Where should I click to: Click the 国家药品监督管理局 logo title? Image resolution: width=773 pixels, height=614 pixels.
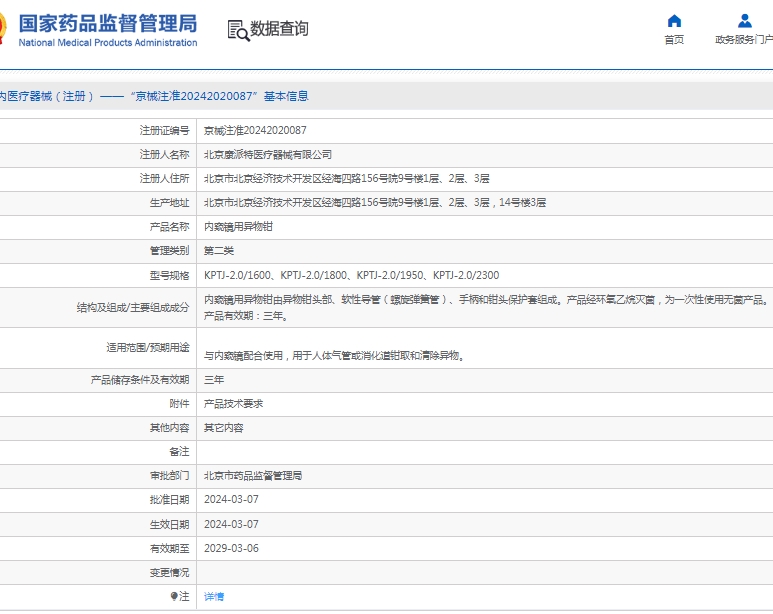pos(108,23)
